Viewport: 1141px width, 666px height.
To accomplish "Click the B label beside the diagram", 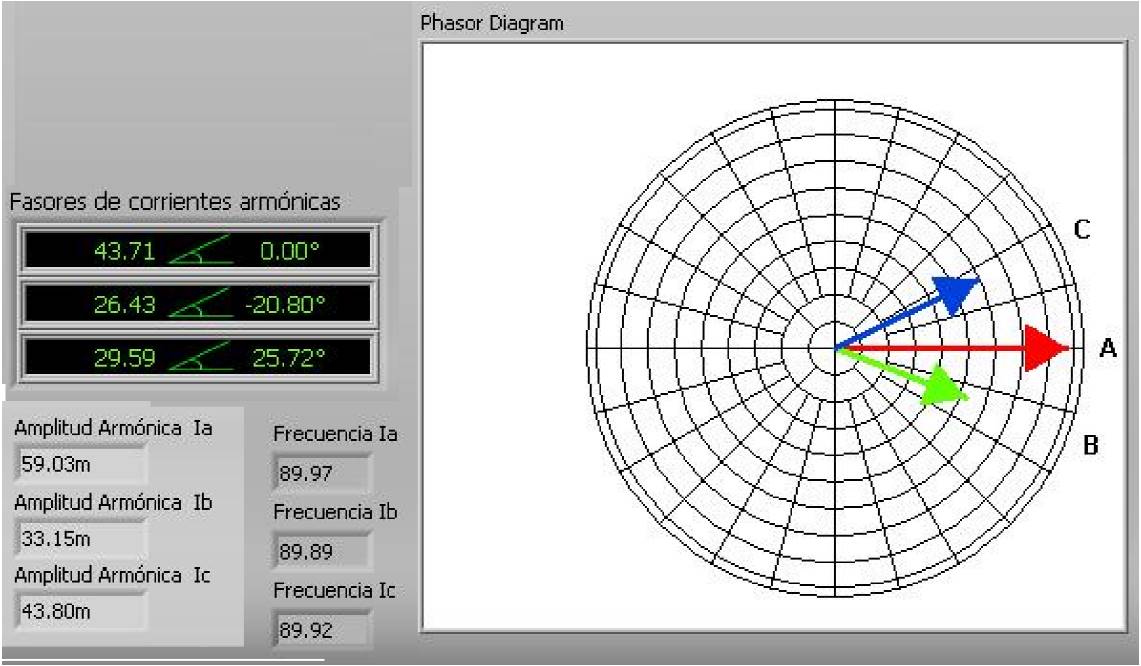I will pyautogui.click(x=1092, y=445).
